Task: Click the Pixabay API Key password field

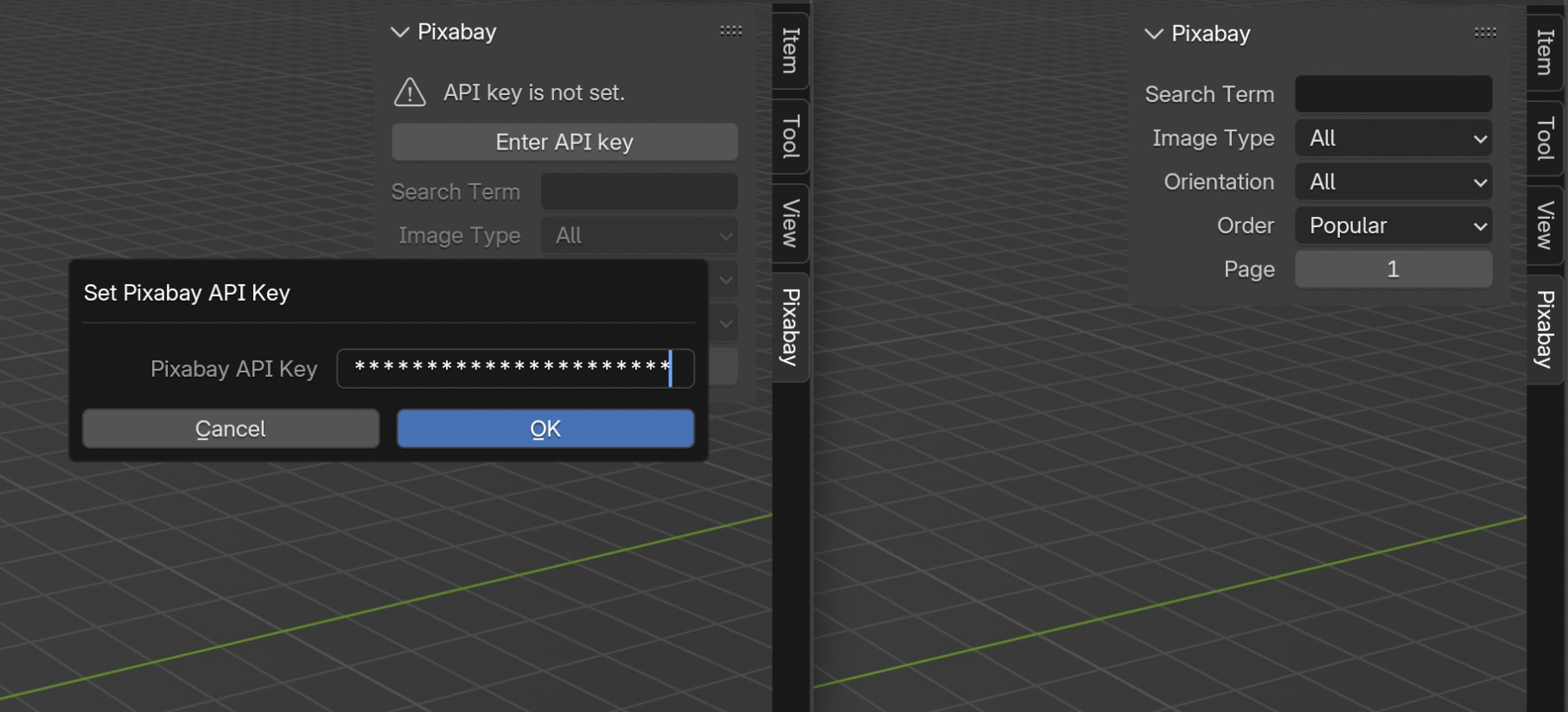Action: (515, 369)
